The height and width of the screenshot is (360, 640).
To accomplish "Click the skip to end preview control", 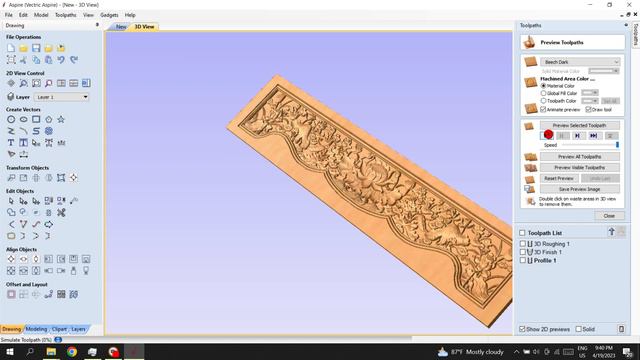I will (x=593, y=136).
